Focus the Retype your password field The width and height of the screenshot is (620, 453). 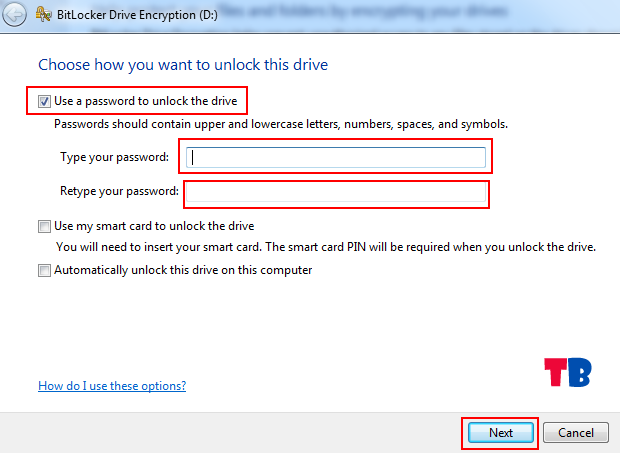pos(336,193)
